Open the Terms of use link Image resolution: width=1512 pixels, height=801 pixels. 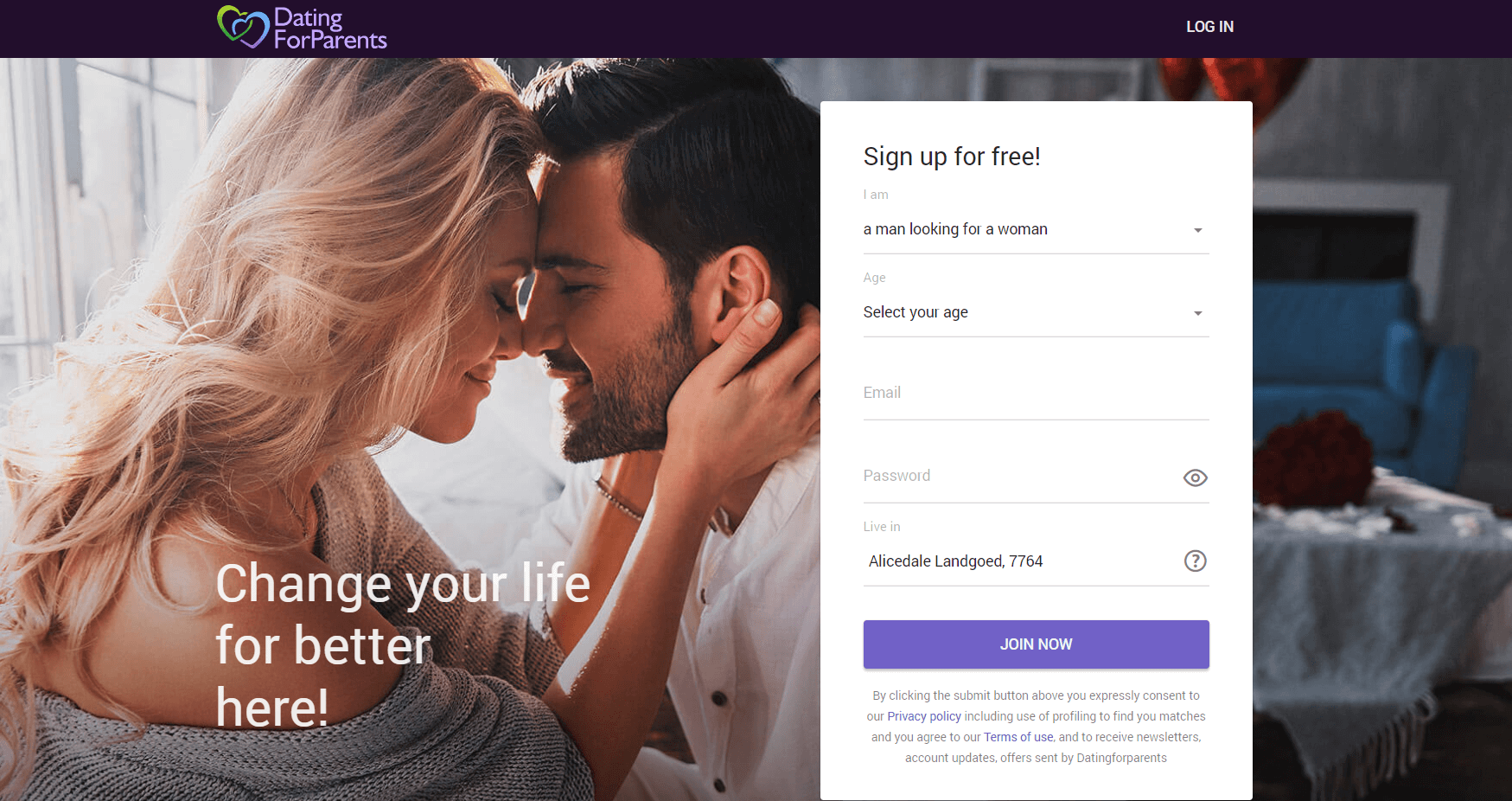[x=1018, y=737]
